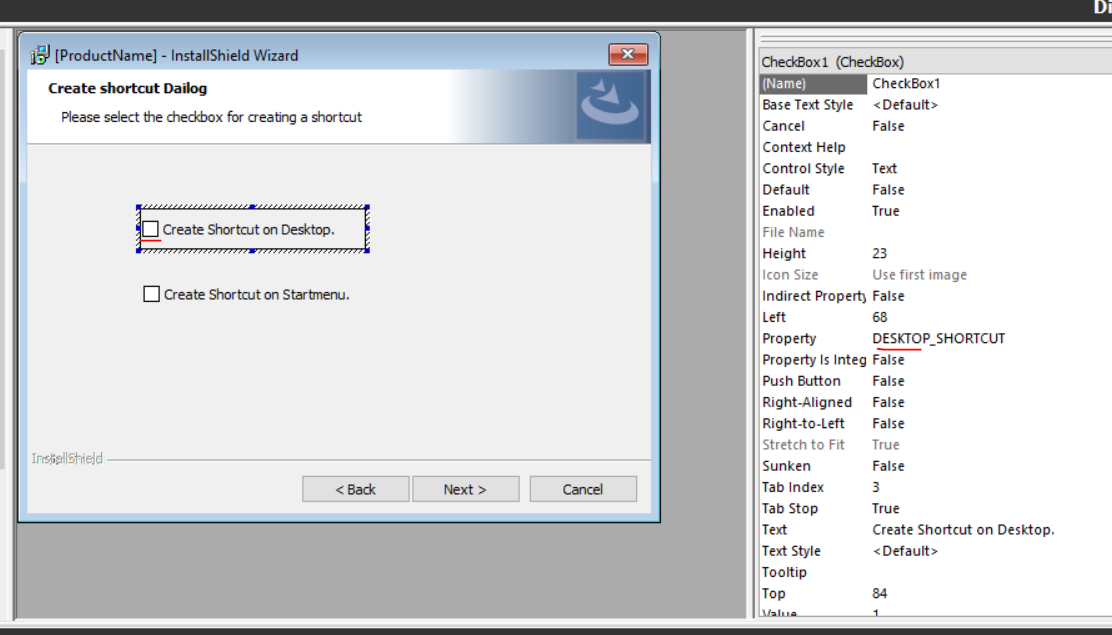Click the InstallShield icon in the dialog title bar
Image resolution: width=1112 pixels, height=635 pixels.
click(x=42, y=55)
